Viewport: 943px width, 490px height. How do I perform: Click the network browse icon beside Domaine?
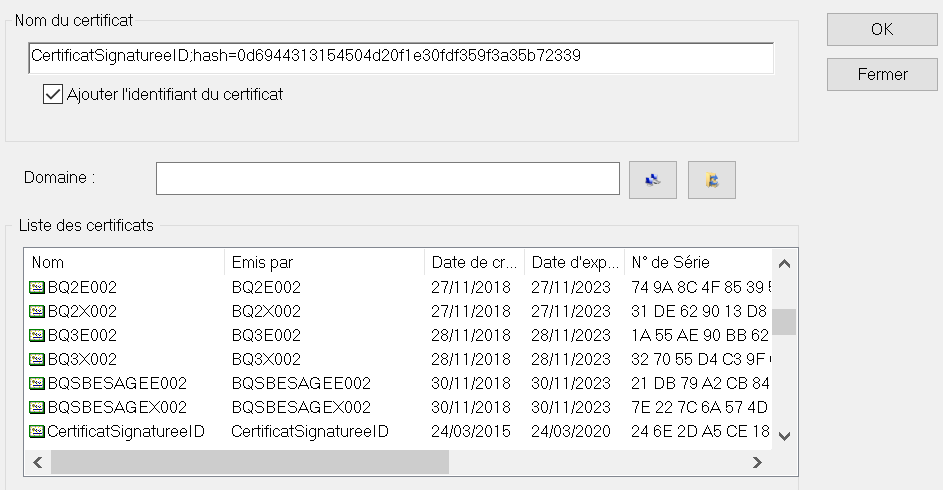pos(653,180)
